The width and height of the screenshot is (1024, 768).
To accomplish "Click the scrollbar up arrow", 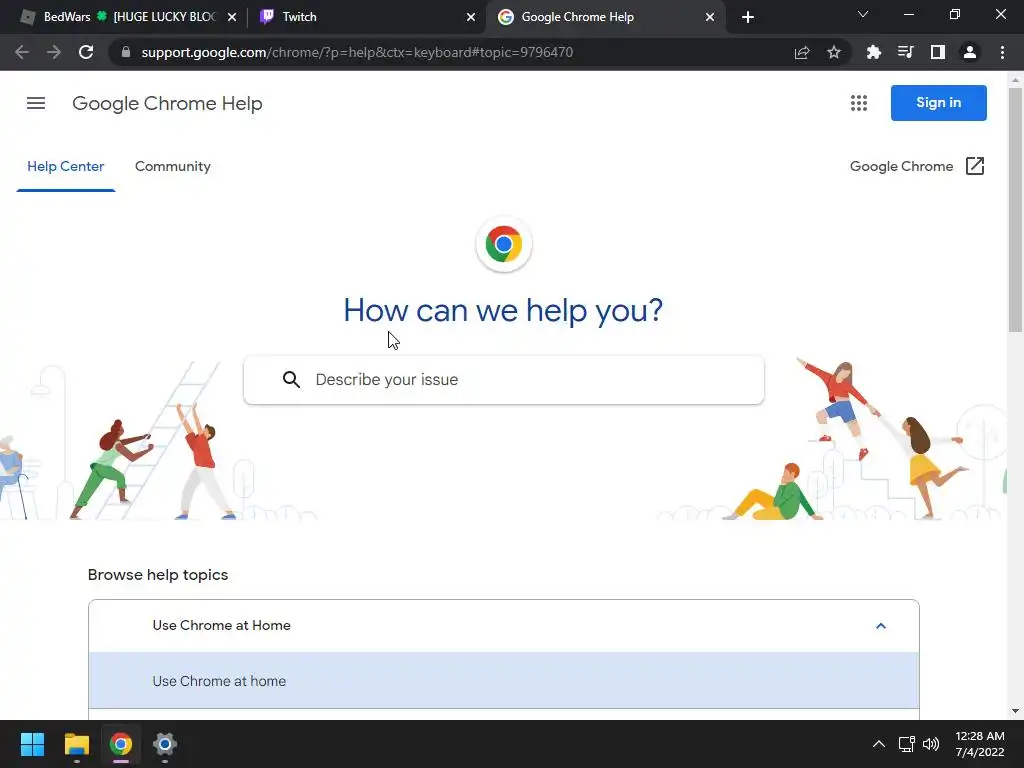I will (1015, 80).
